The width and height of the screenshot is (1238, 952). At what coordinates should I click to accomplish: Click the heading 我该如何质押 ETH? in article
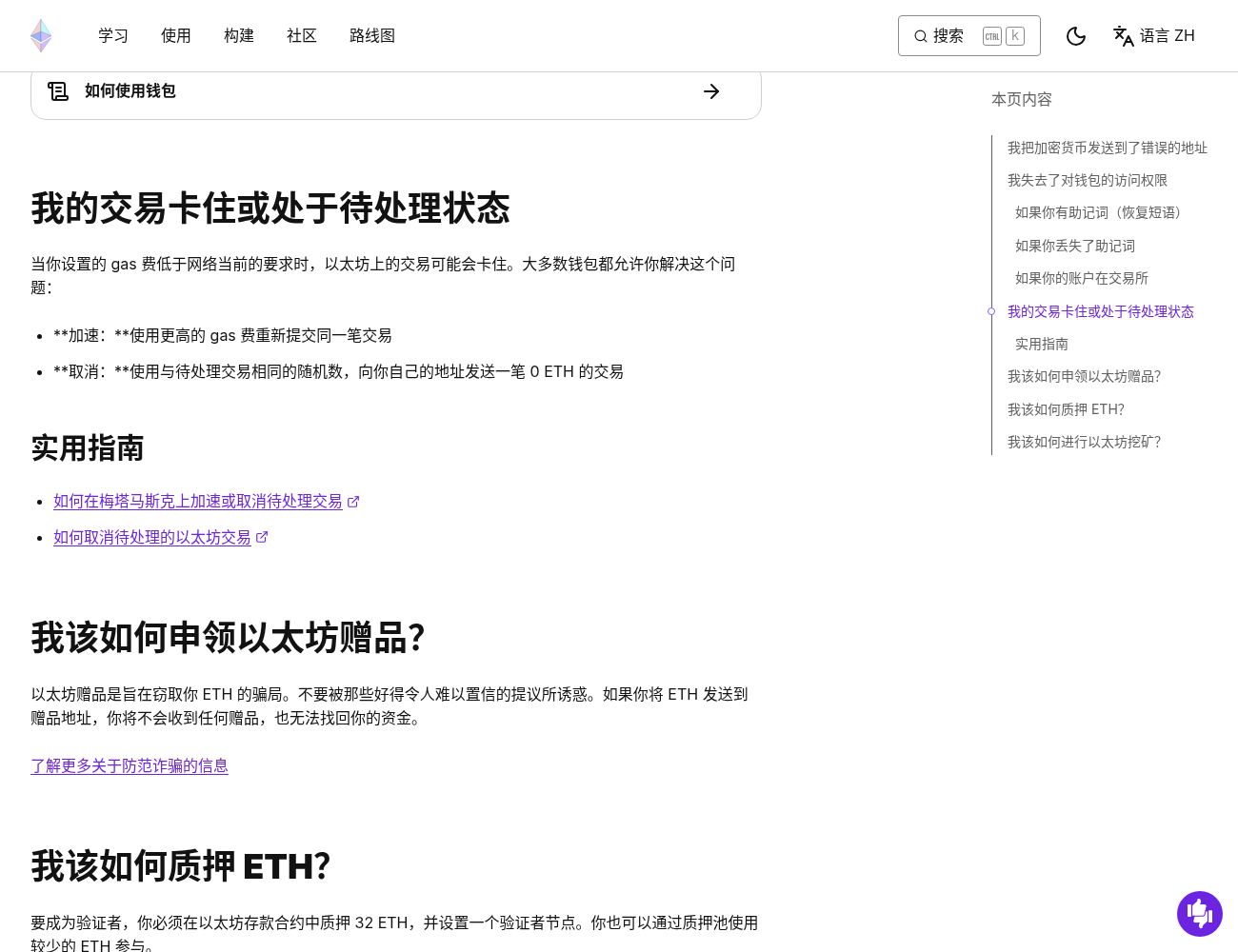point(181,866)
